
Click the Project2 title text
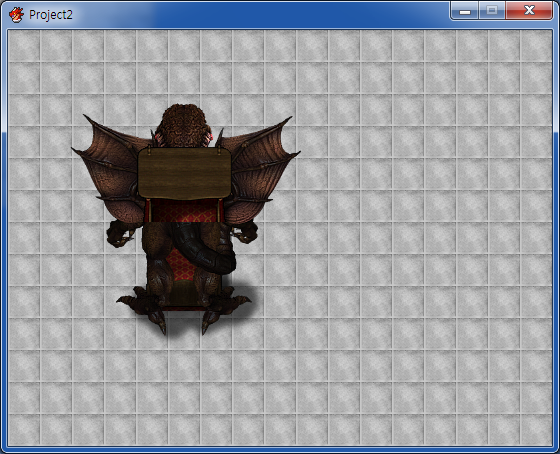click(x=51, y=15)
